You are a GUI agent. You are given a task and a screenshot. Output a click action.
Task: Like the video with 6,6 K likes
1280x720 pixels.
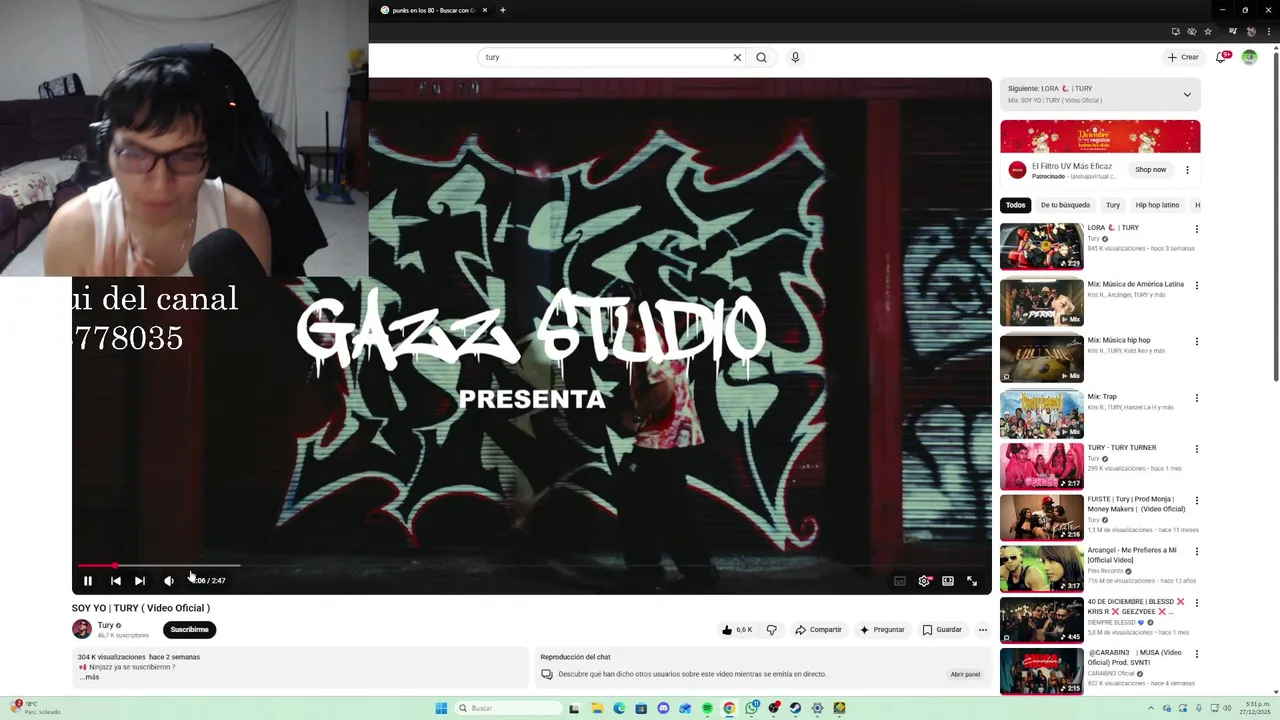pyautogui.click(x=736, y=630)
